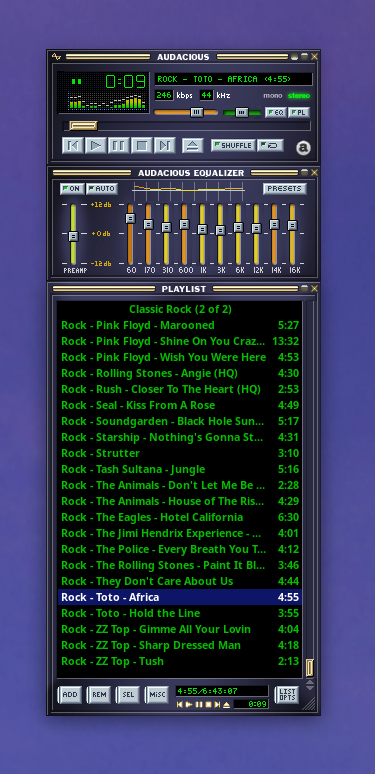Open the equalizer PRESETS menu
375x774 pixels.
tap(285, 189)
